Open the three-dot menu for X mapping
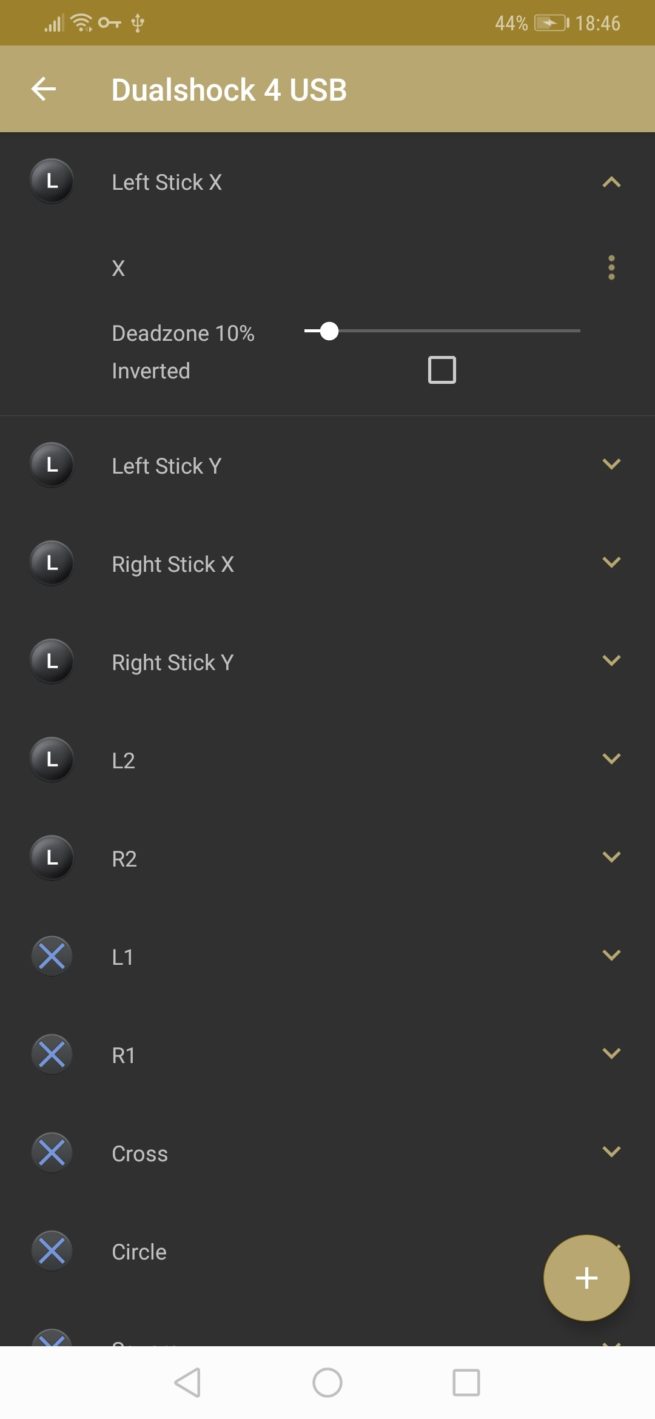This screenshot has height=1419, width=655. 611,268
